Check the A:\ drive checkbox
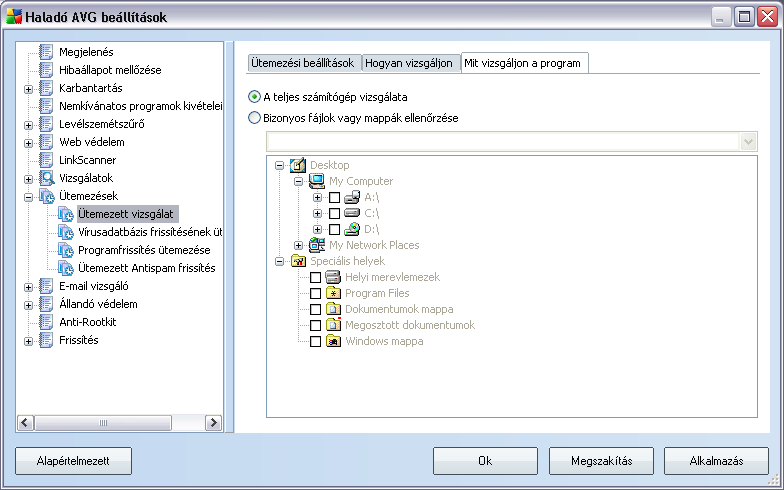The height and width of the screenshot is (490, 784). tap(334, 198)
